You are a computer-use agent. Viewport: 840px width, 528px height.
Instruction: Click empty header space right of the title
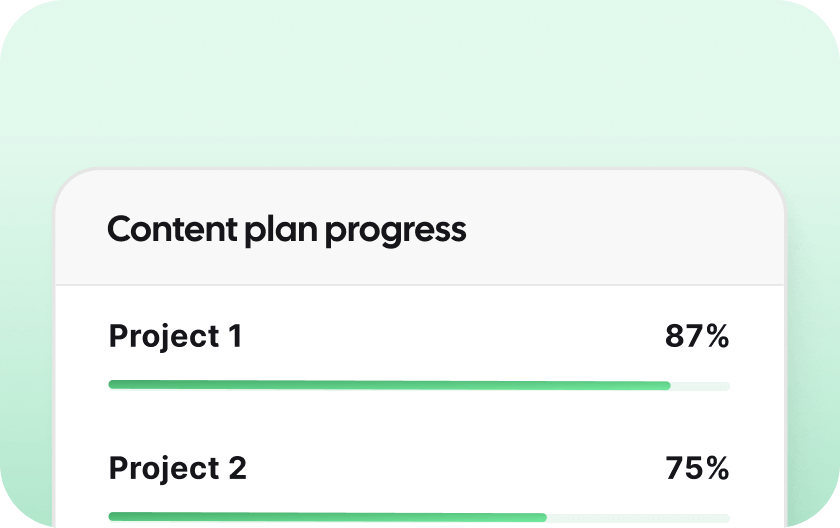[620, 230]
